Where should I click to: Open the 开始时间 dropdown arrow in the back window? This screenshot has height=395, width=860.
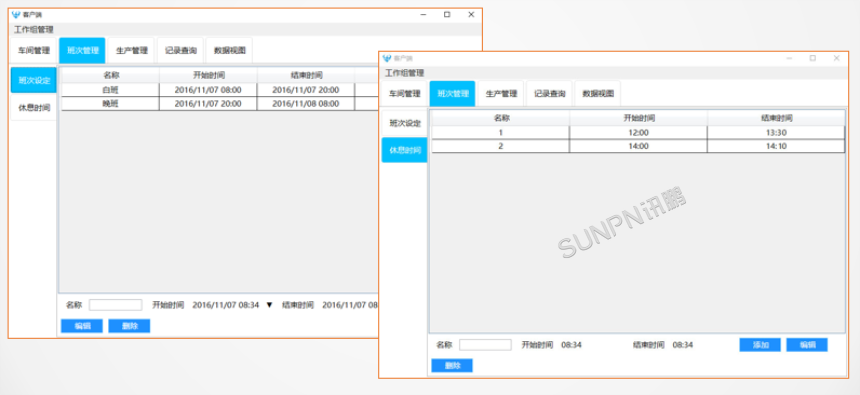269,305
